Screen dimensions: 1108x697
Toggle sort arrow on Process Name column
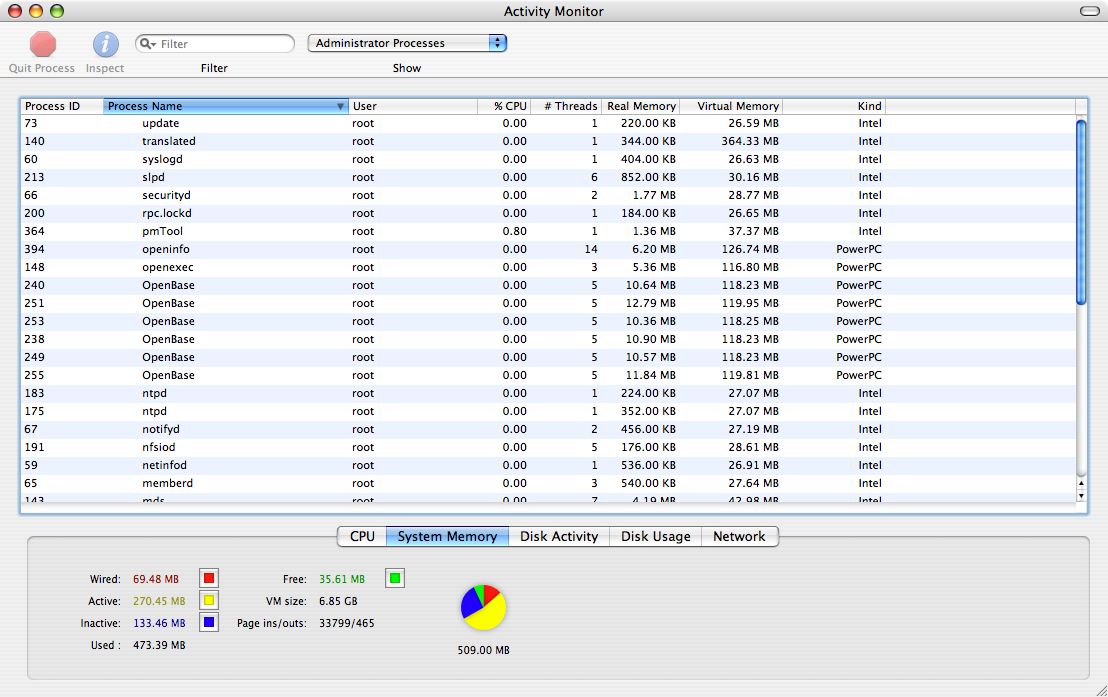pos(340,106)
